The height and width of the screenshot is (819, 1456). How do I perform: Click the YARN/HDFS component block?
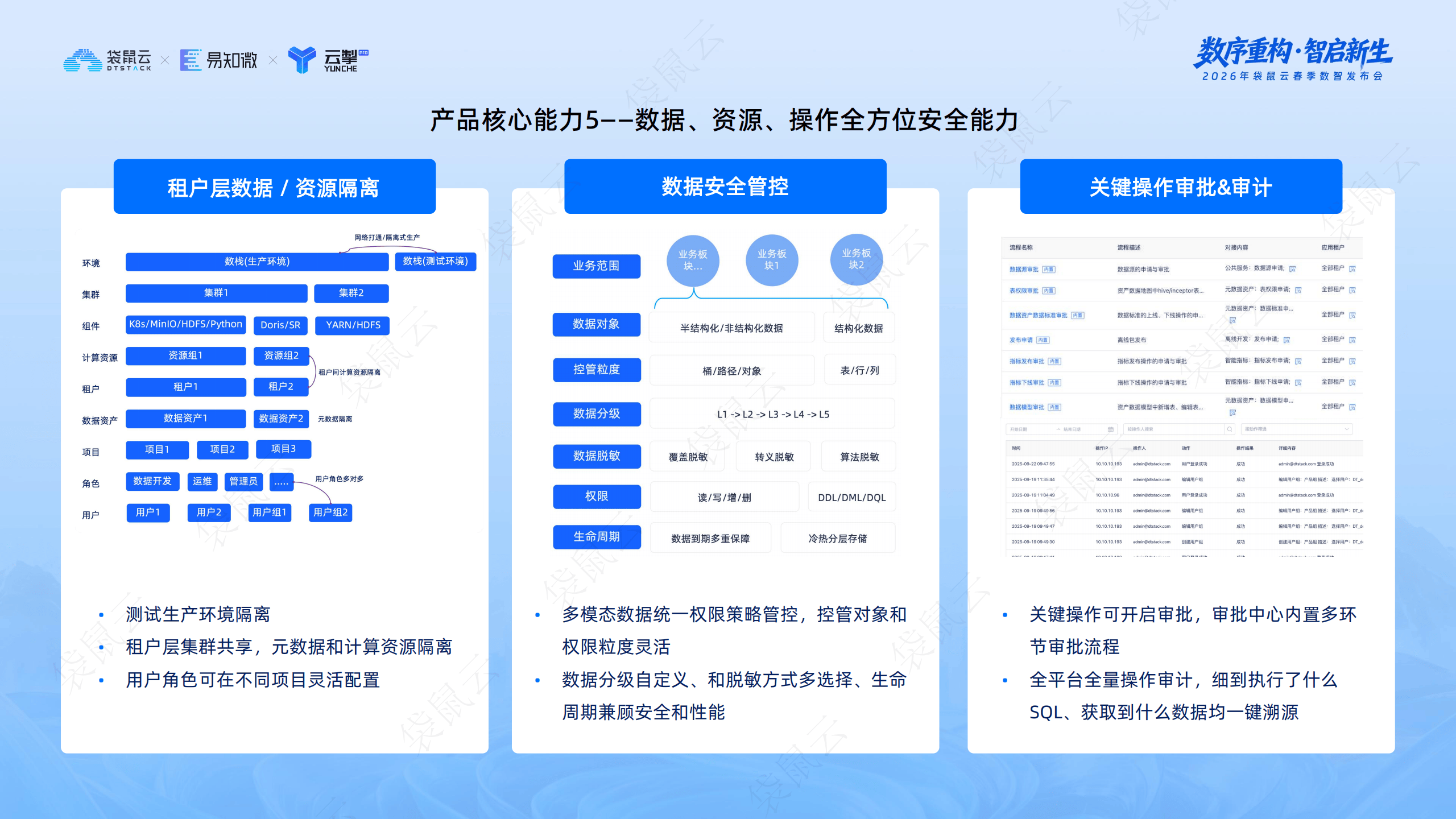pos(353,325)
